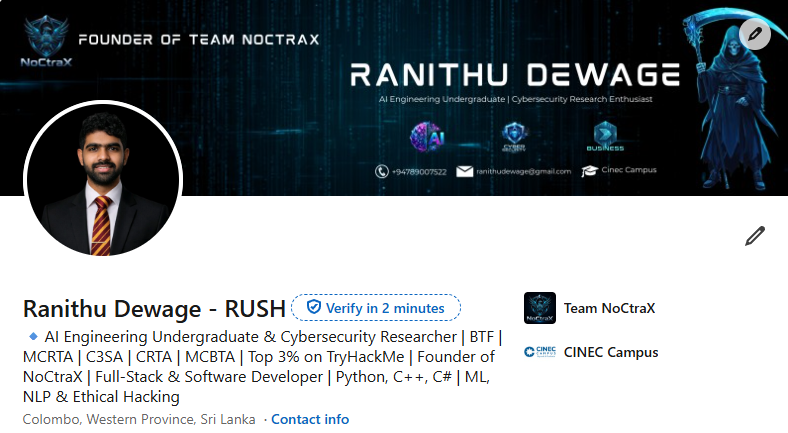
Task: Edit profile intro with the pencil icon
Action: point(754,236)
